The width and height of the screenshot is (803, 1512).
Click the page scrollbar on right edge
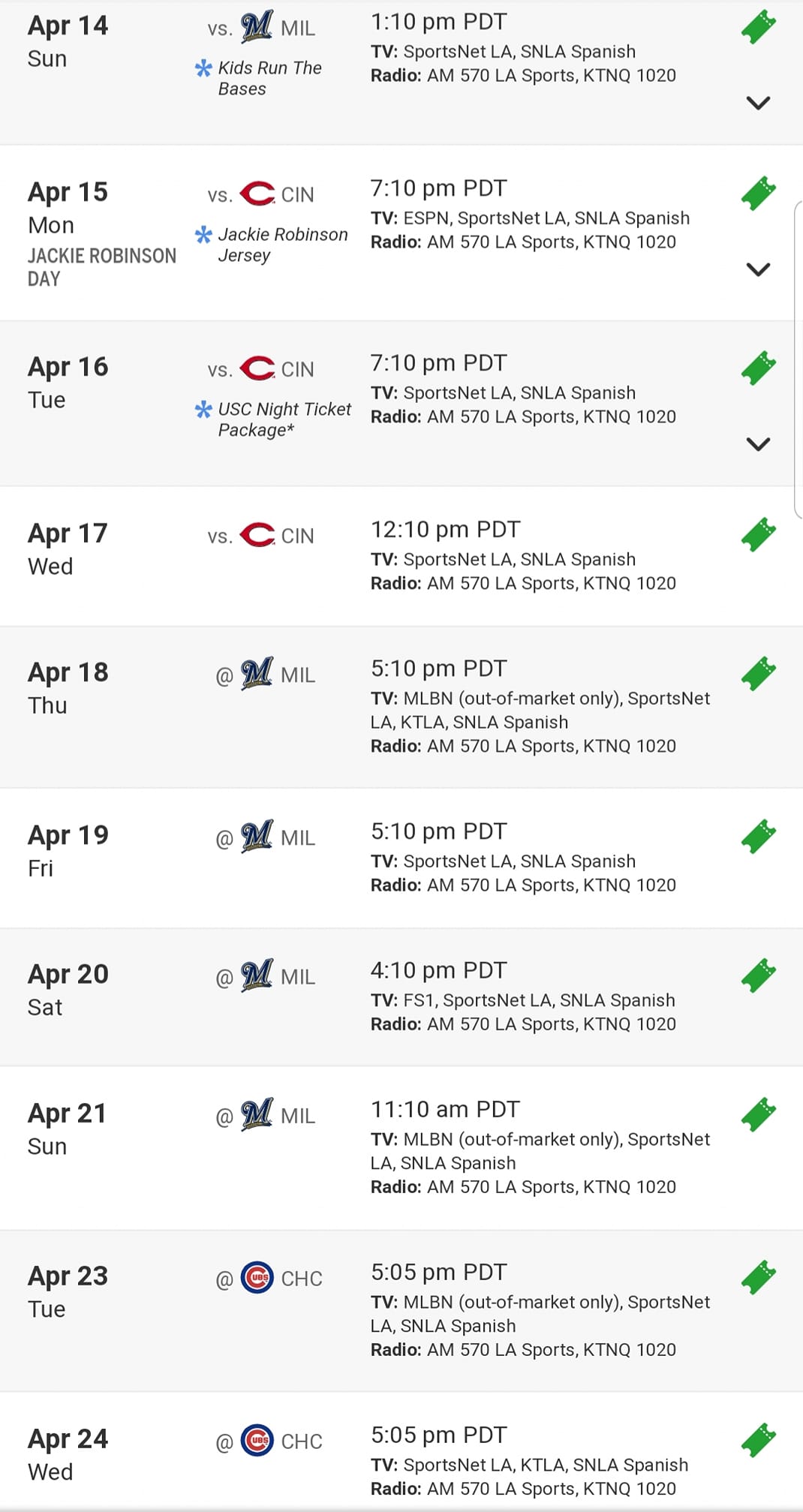pos(798,360)
